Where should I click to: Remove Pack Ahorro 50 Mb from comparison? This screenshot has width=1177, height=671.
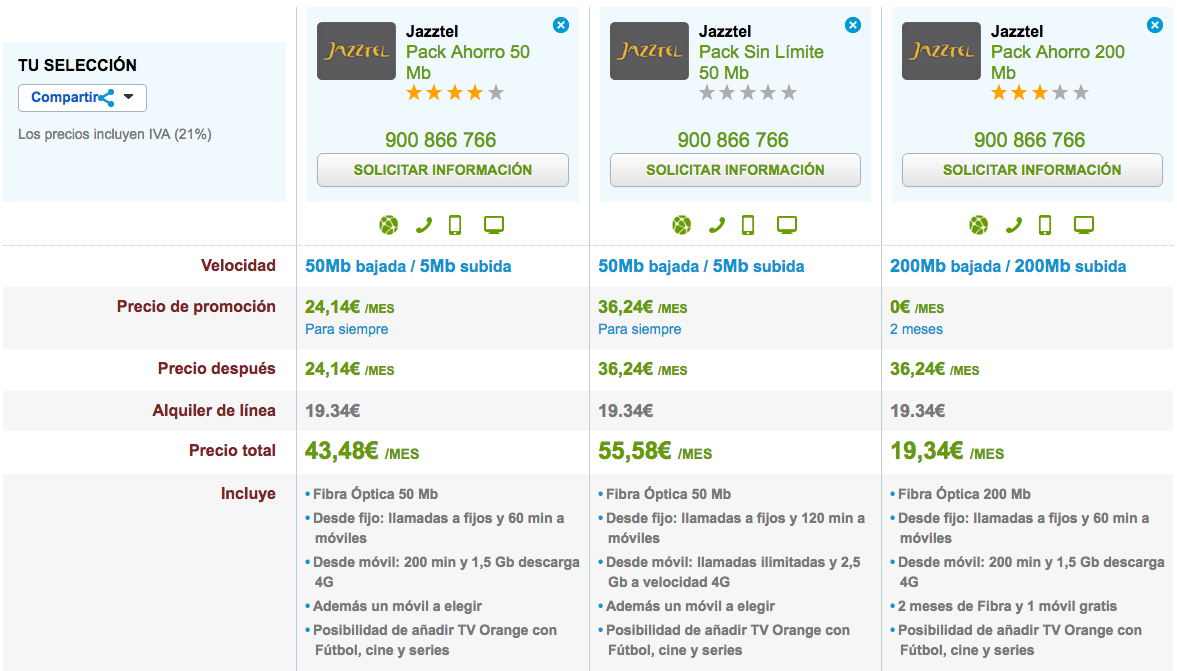coord(561,25)
